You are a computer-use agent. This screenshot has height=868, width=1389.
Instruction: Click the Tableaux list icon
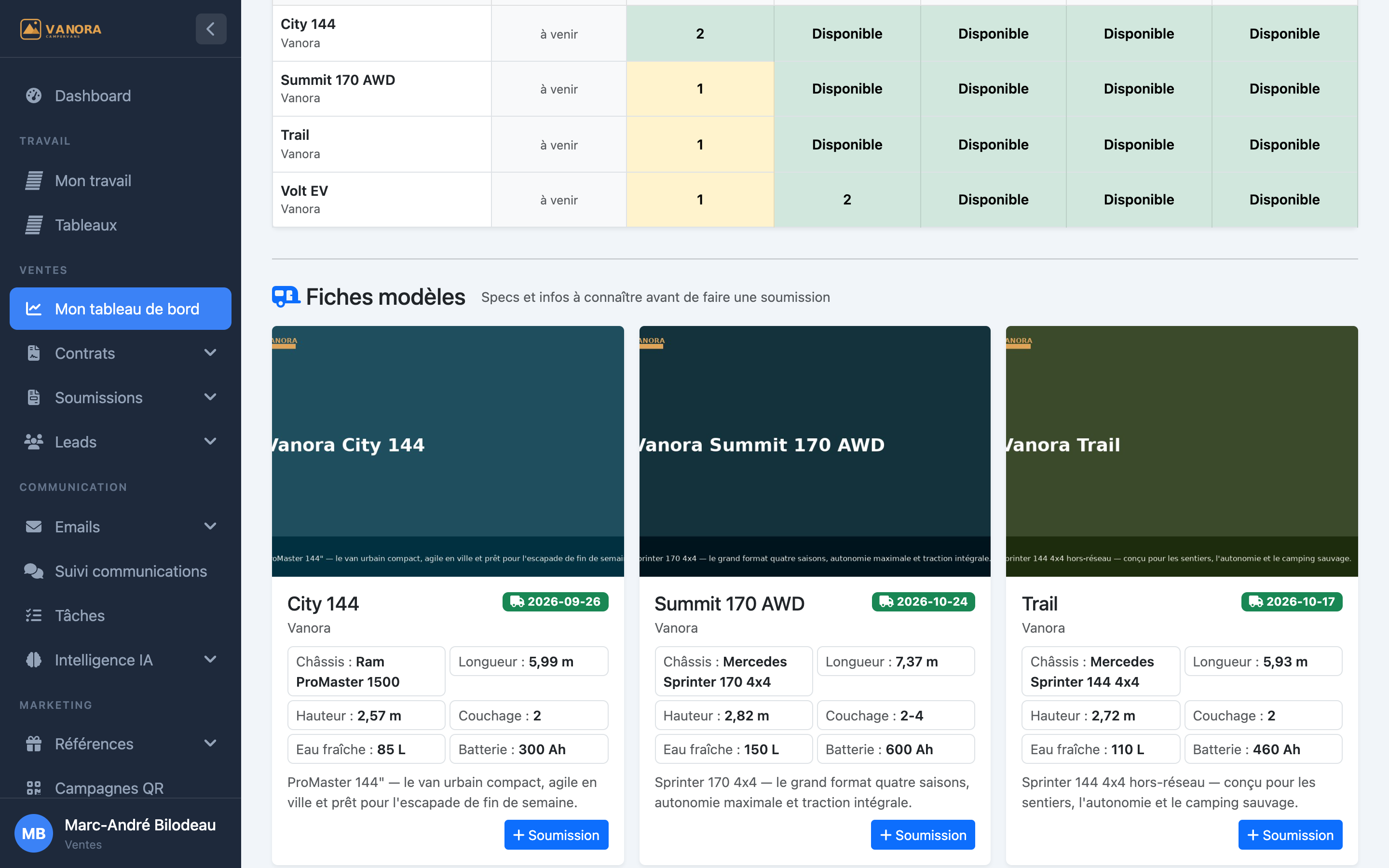click(x=34, y=224)
